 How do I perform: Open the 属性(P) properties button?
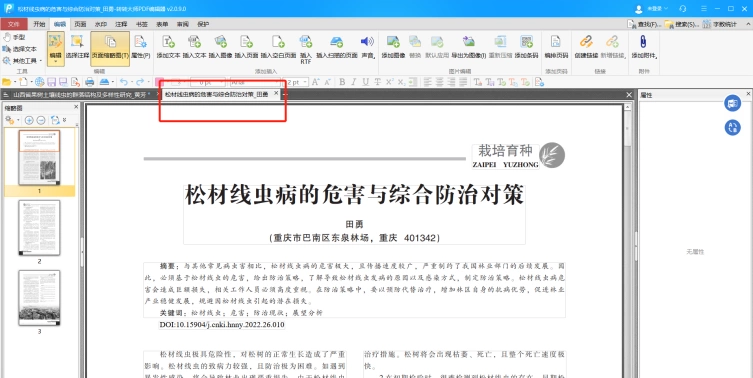(x=141, y=47)
